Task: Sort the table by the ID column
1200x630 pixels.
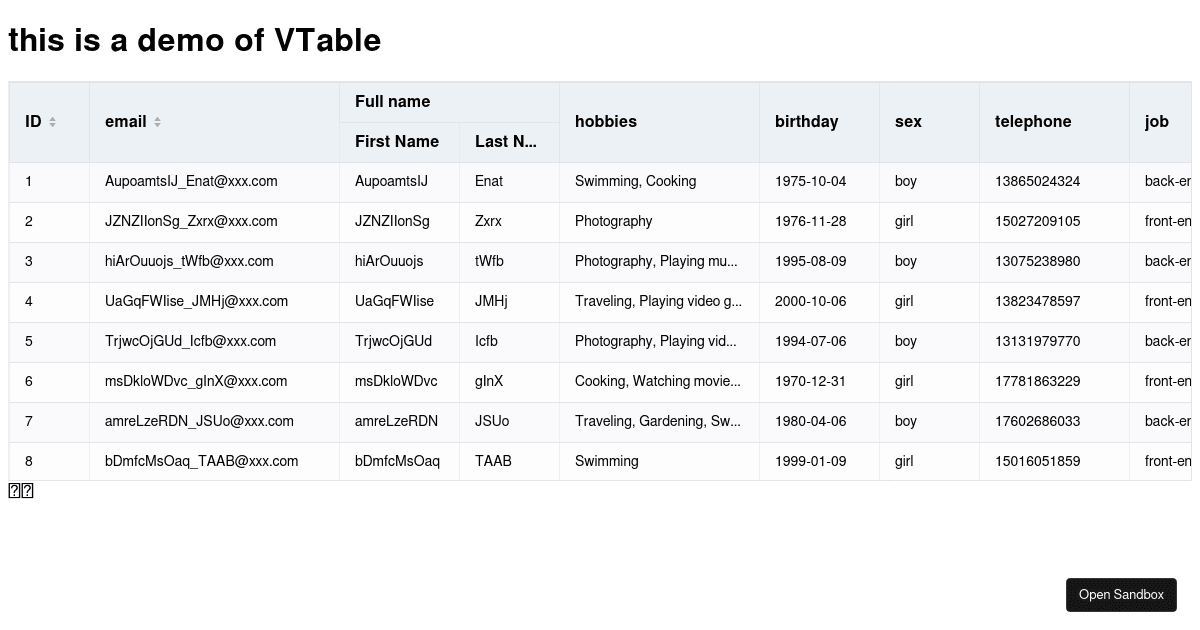Action: [33, 121]
